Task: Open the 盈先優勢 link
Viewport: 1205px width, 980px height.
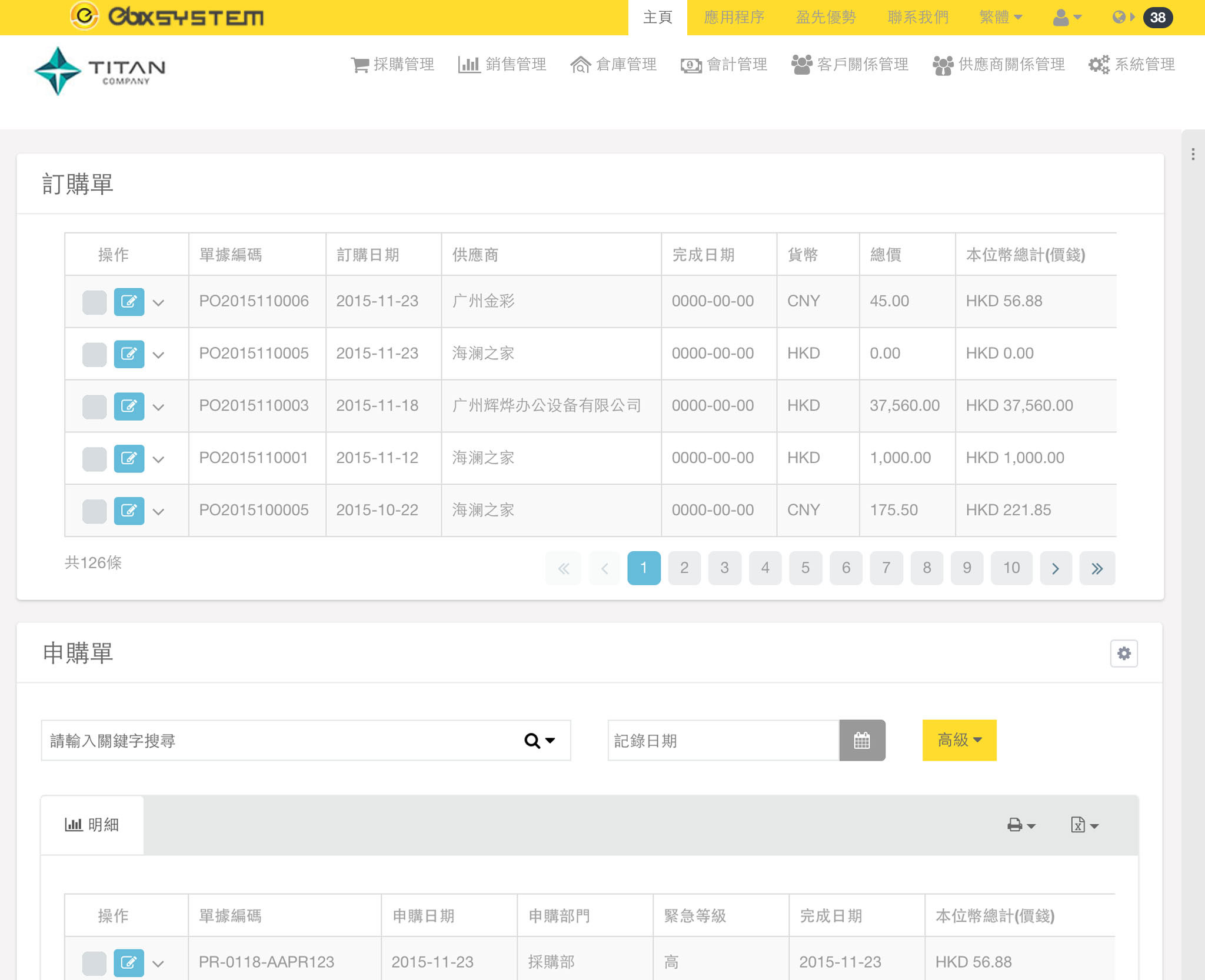Action: (x=825, y=18)
